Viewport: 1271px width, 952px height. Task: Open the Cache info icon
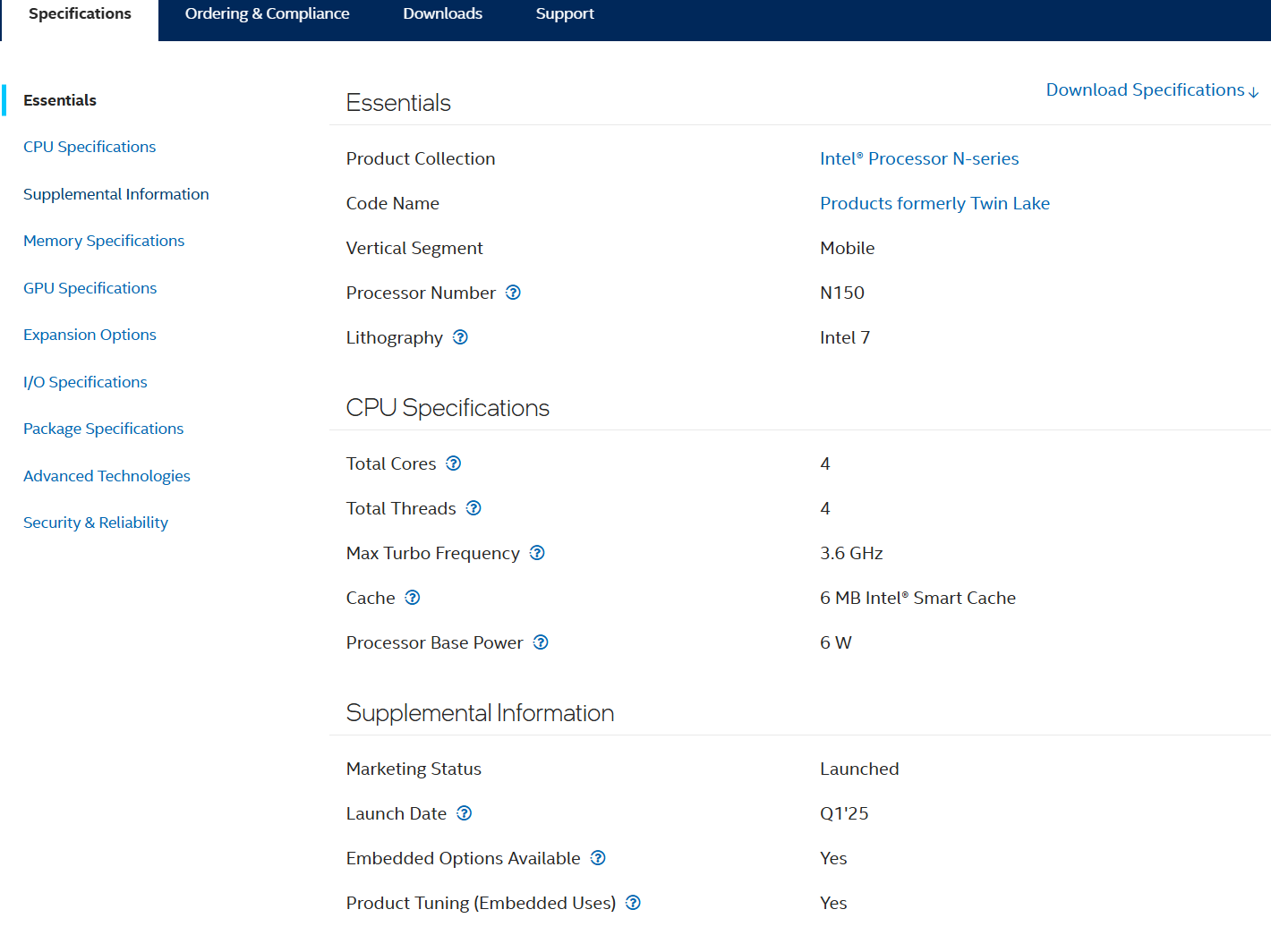[413, 598]
